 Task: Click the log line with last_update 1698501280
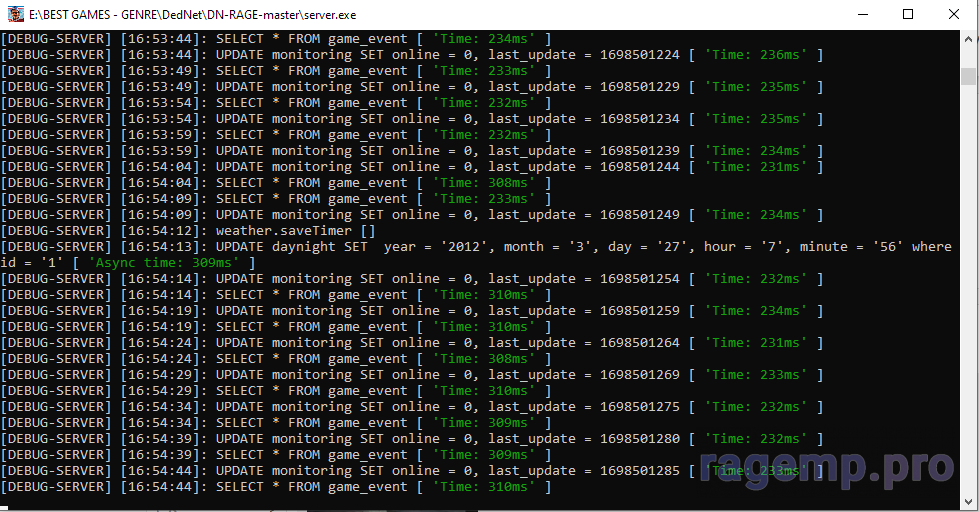[x=411, y=438]
